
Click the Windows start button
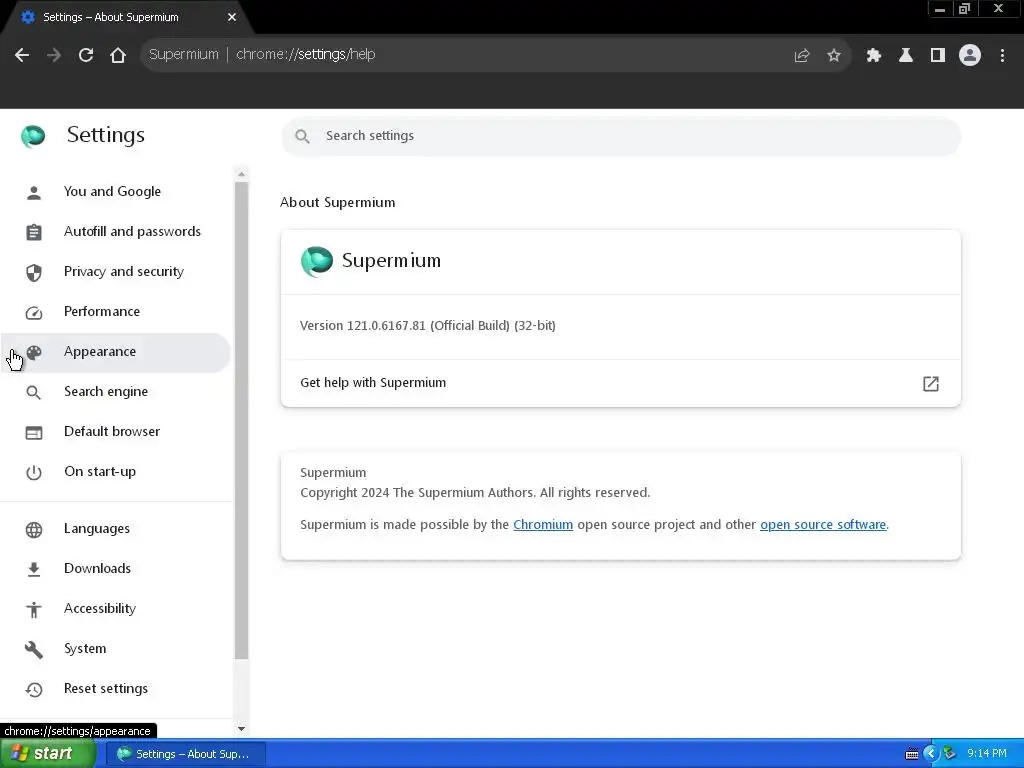(47, 754)
